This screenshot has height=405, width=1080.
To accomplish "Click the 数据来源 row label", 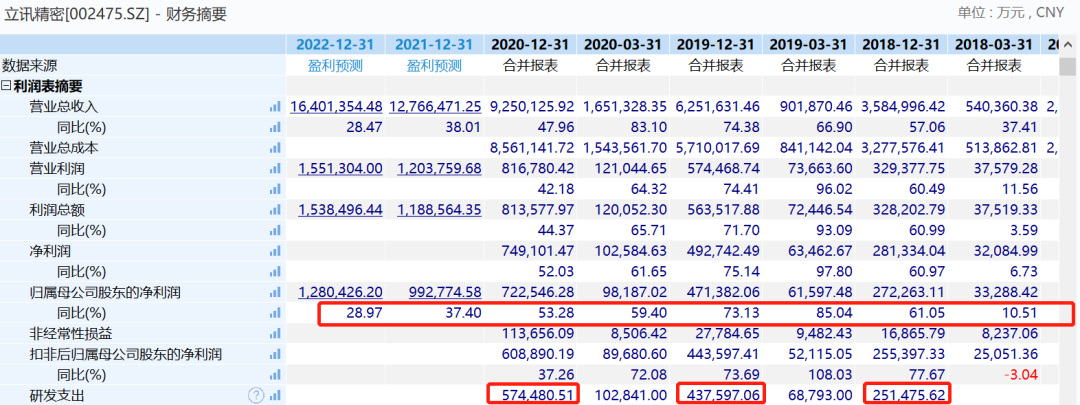I will pos(30,66).
